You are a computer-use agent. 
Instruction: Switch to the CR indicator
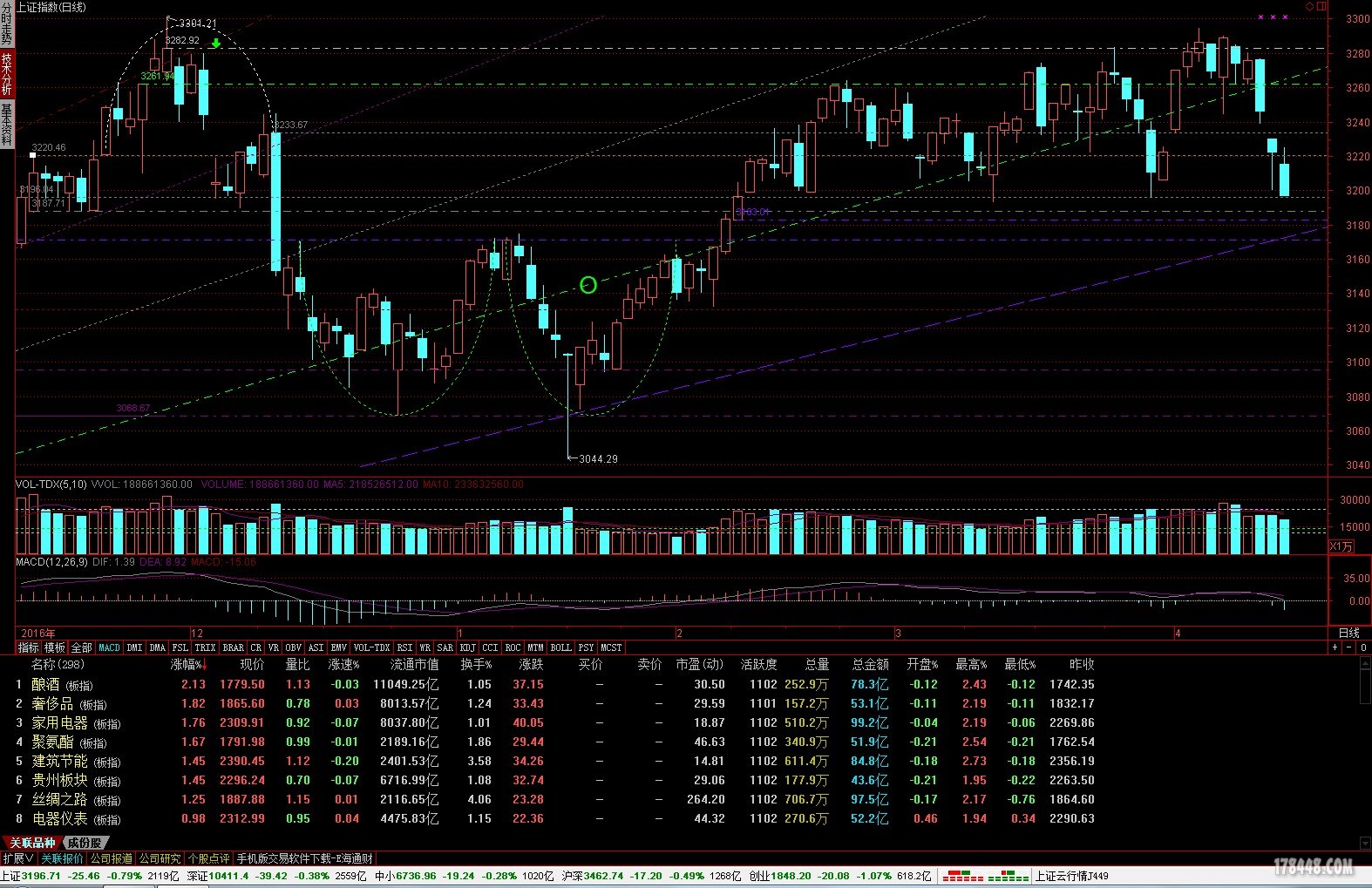(x=256, y=647)
